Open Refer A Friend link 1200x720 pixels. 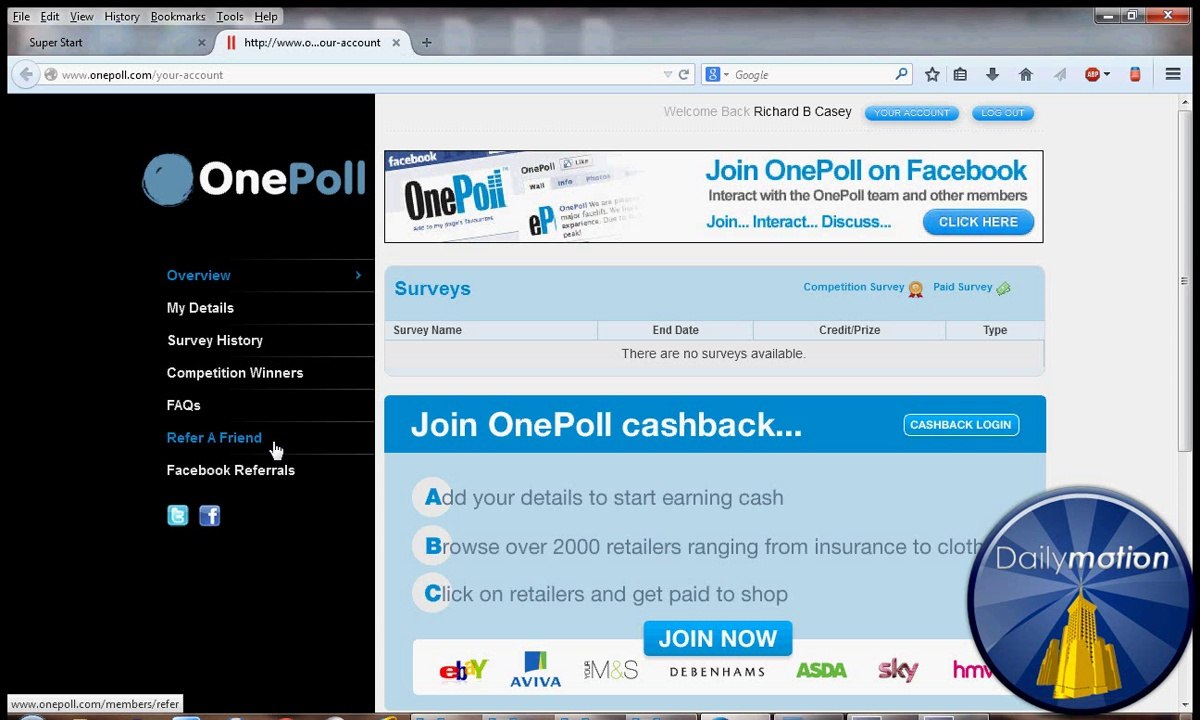(x=214, y=438)
